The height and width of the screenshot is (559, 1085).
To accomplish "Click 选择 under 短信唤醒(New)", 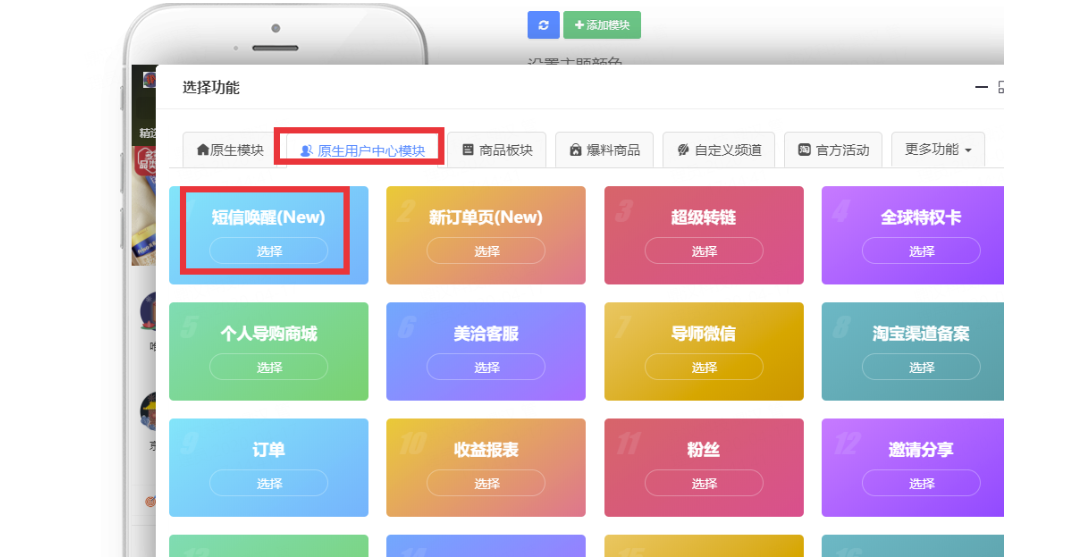I will pyautogui.click(x=268, y=251).
